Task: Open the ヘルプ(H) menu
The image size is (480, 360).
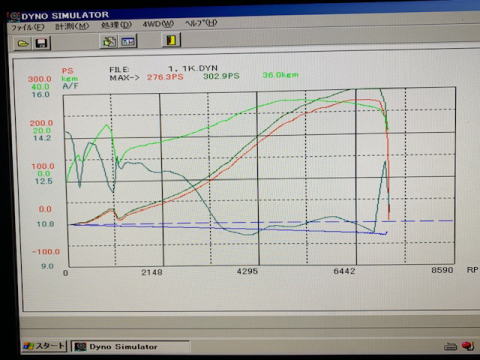Action: pyautogui.click(x=201, y=23)
